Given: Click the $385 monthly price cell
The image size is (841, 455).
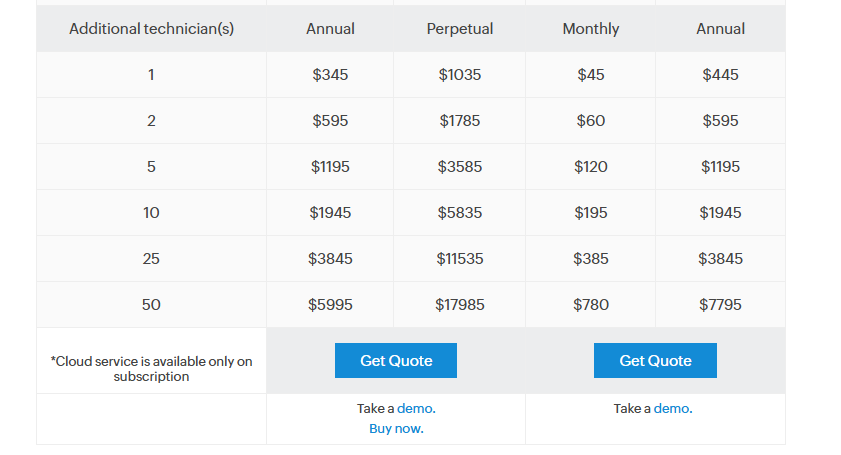Looking at the screenshot, I should [x=591, y=259].
